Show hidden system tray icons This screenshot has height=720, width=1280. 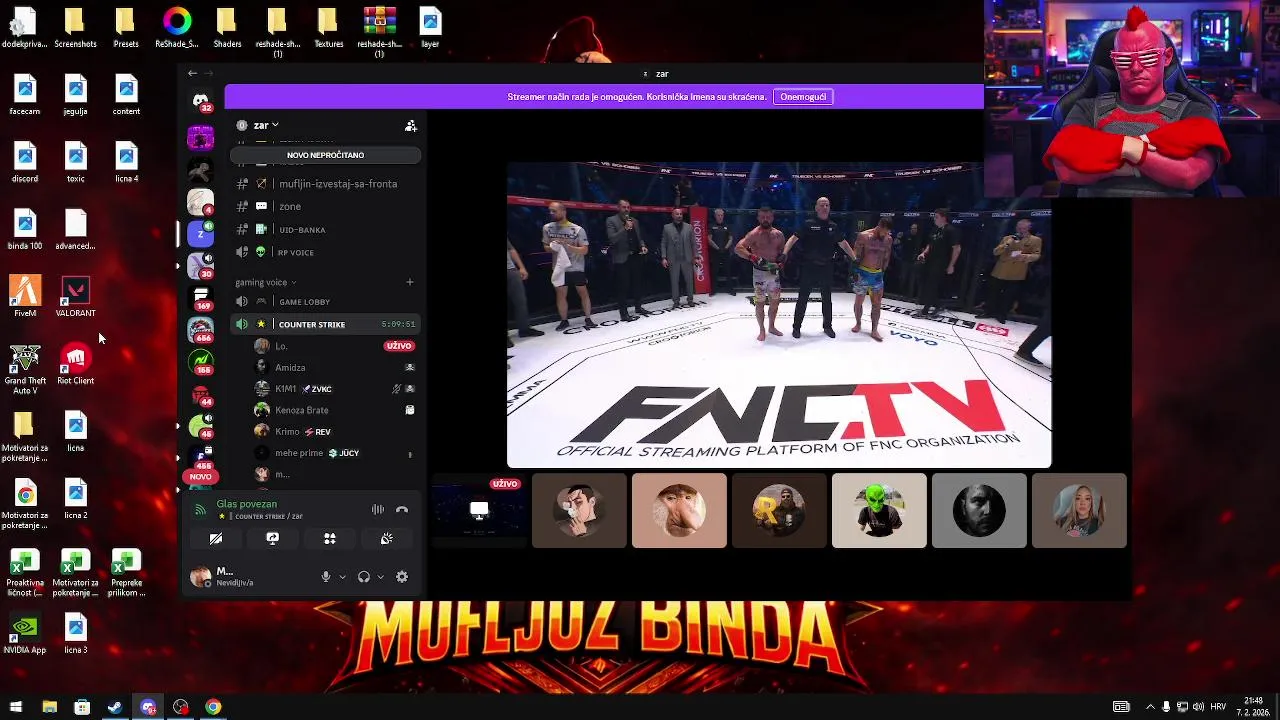pyautogui.click(x=1150, y=707)
